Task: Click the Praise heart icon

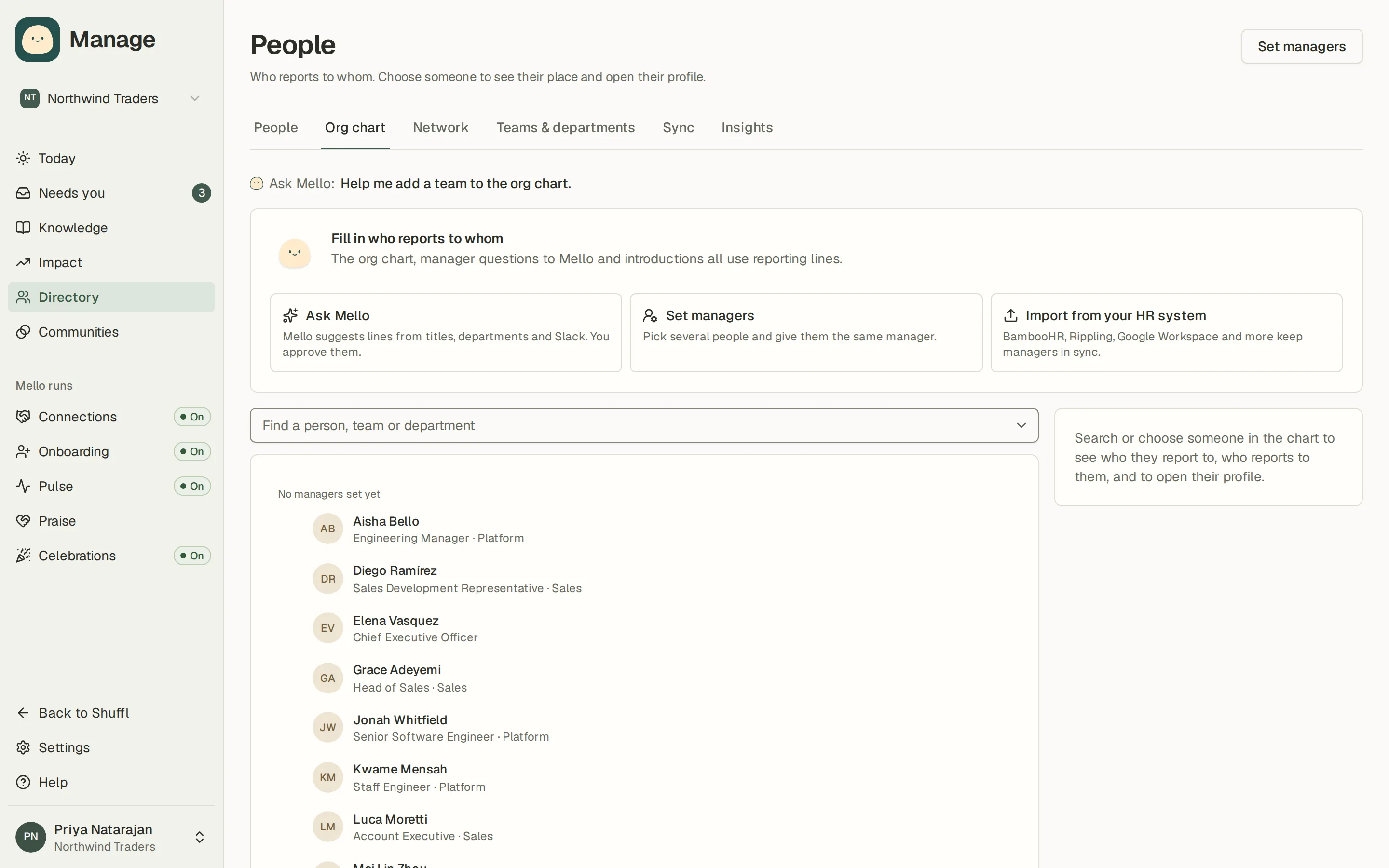Action: (x=23, y=521)
